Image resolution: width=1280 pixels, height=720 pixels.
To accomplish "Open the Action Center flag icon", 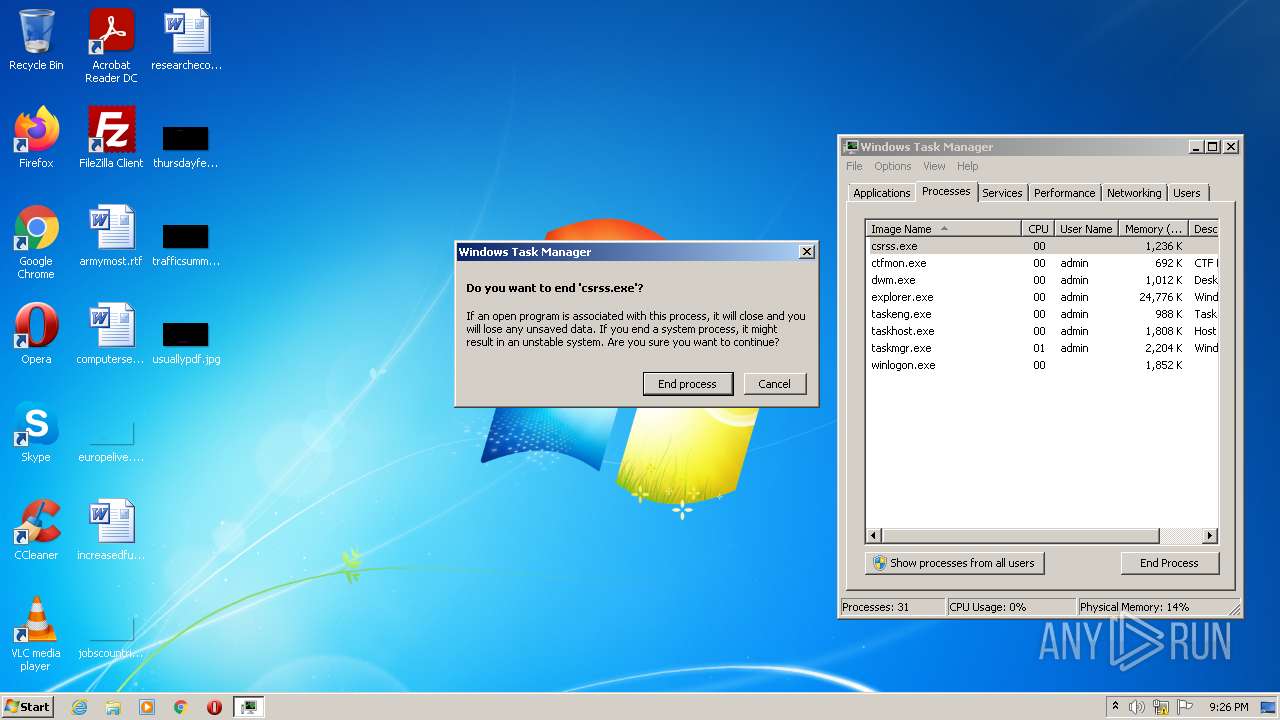I will coord(1185,707).
